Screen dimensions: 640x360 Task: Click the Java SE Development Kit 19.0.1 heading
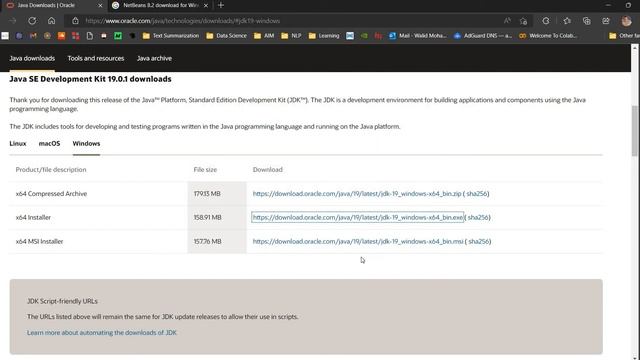click(90, 79)
